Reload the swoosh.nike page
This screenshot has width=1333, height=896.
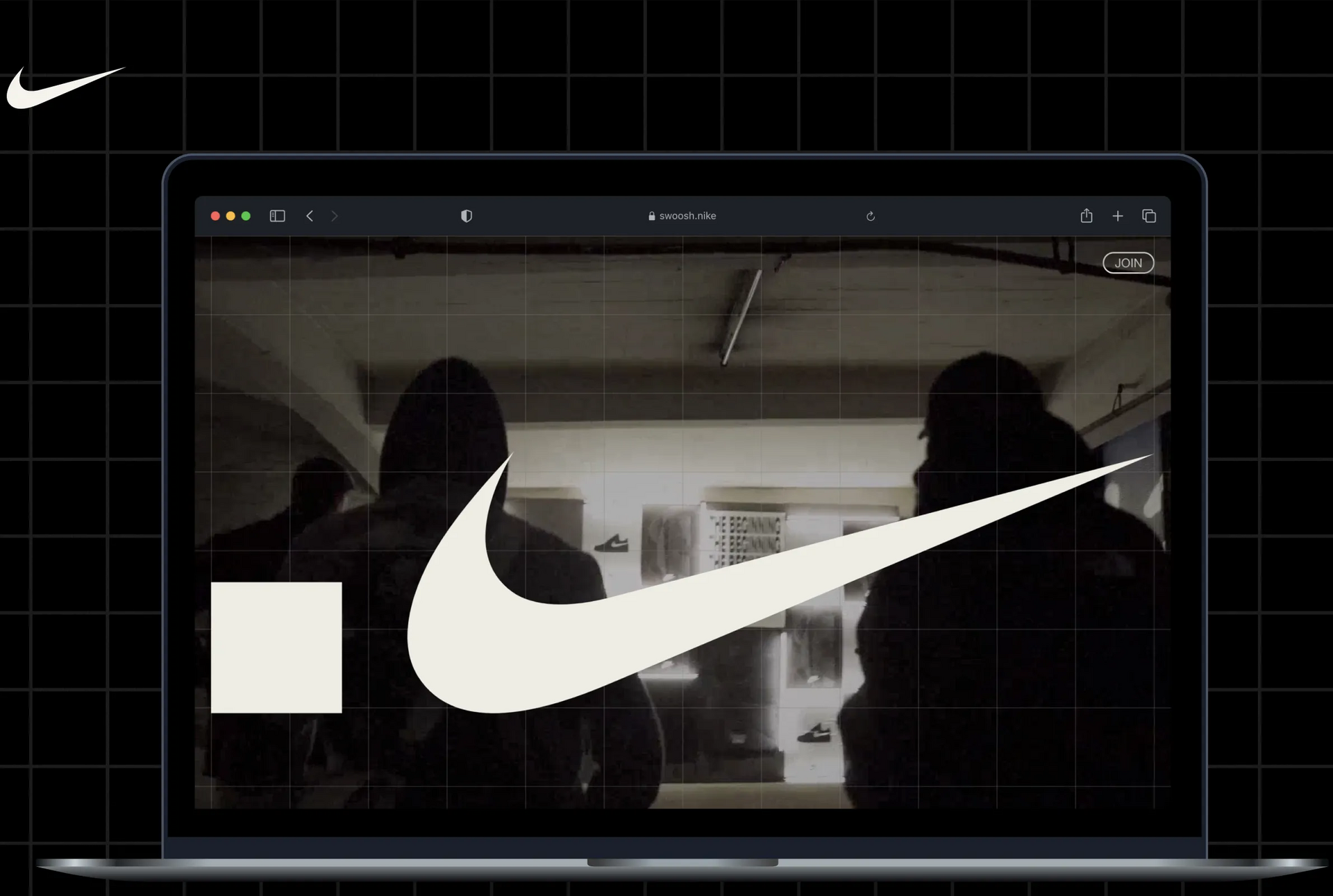pyautogui.click(x=870, y=216)
